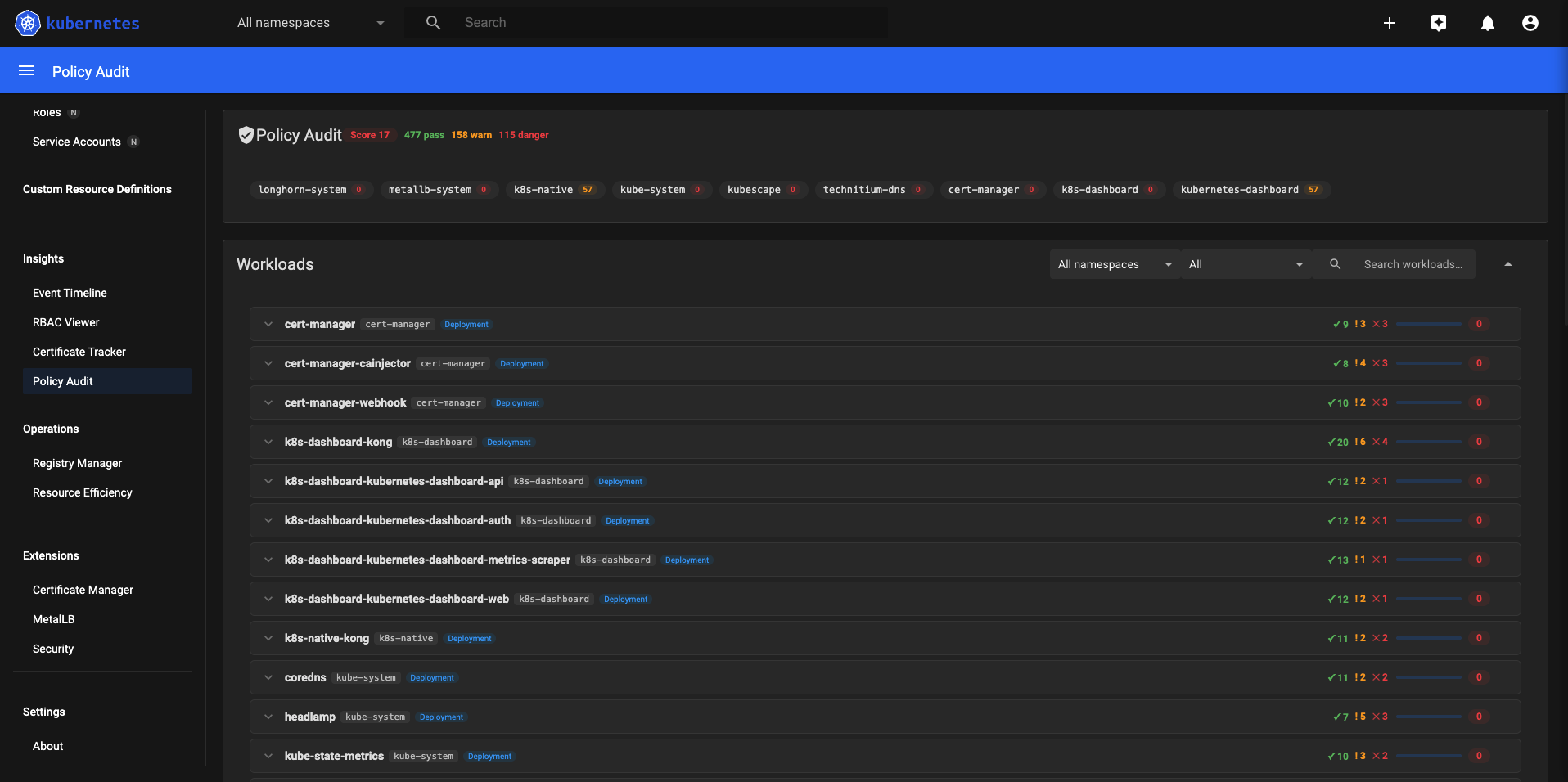Screen dimensions: 1568x782
Task: Expand the k8s-dashboard-kong row
Action: (x=268, y=442)
